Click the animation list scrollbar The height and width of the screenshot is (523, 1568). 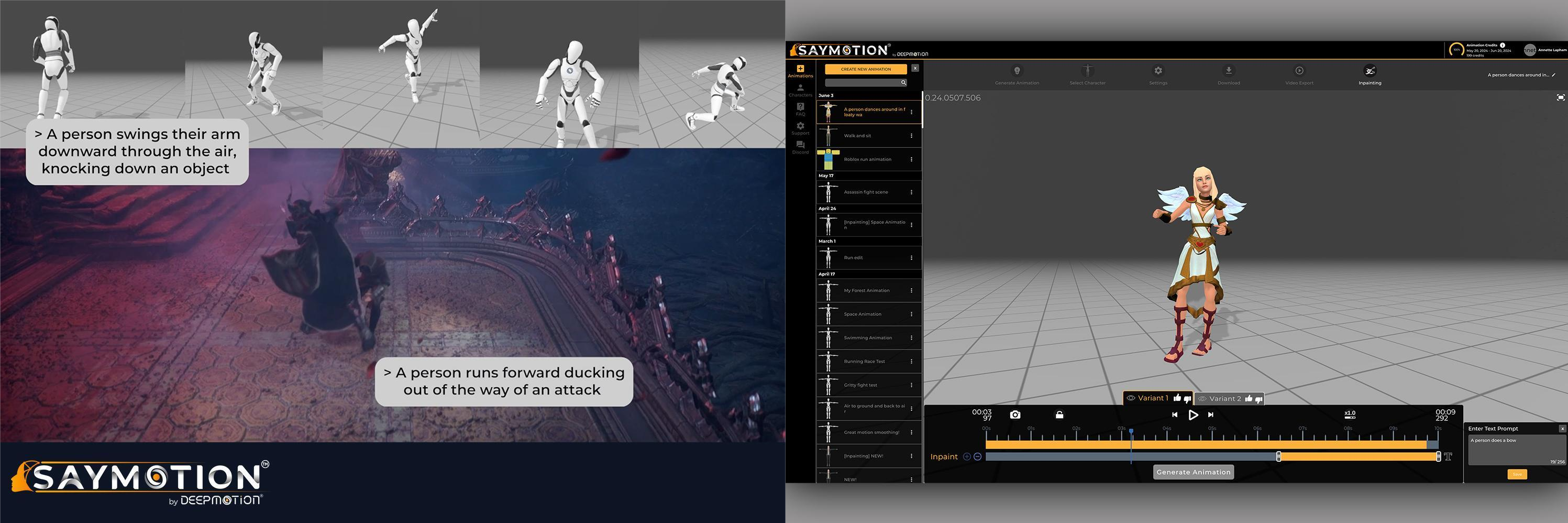pyautogui.click(x=922, y=110)
